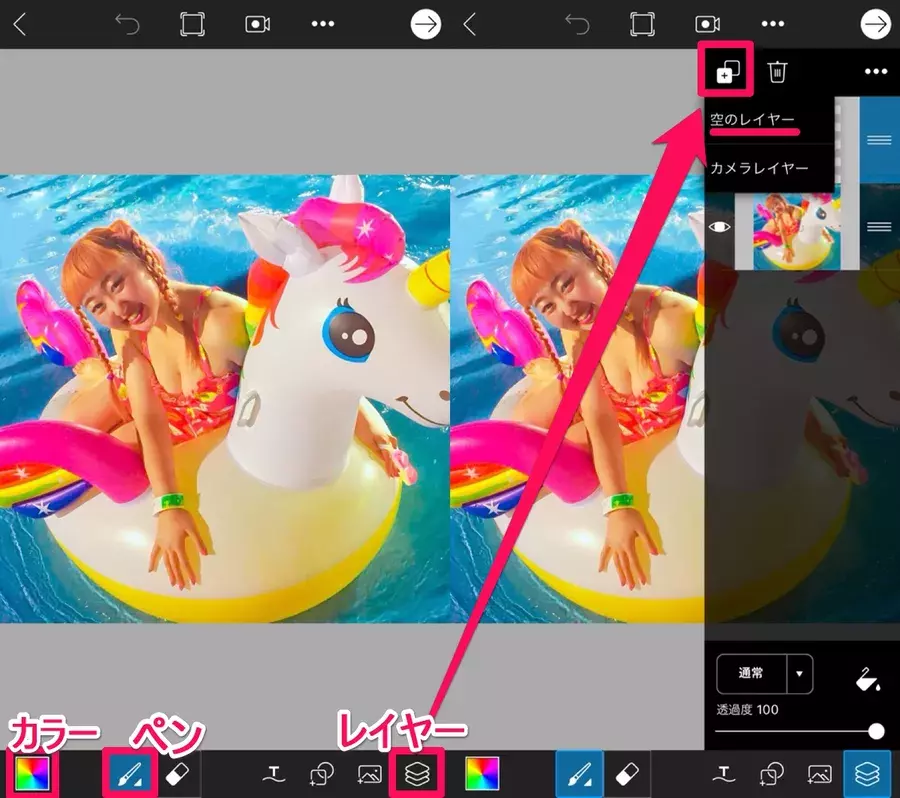Open the layers panel from left bottom toolbar
The image size is (900, 798).
pyautogui.click(x=415, y=774)
